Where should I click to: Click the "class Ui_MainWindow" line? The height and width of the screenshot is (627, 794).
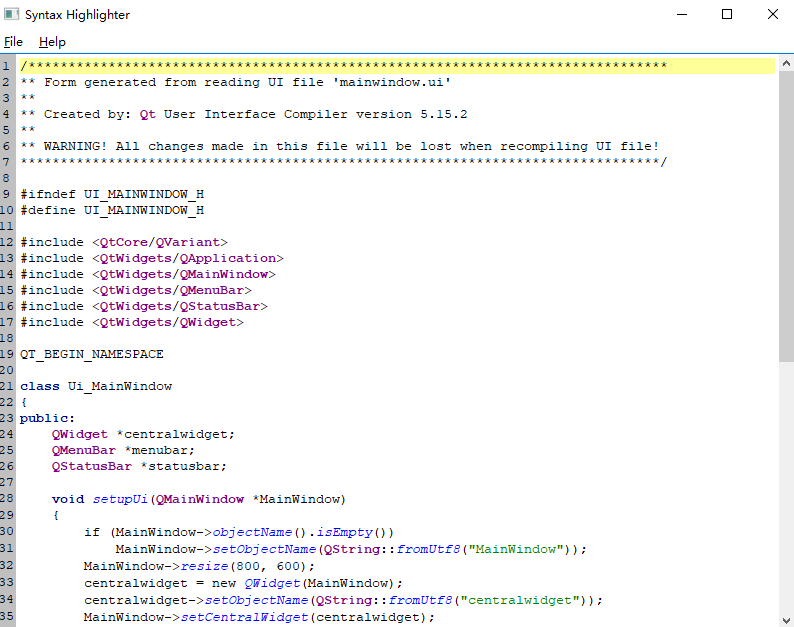(96, 386)
